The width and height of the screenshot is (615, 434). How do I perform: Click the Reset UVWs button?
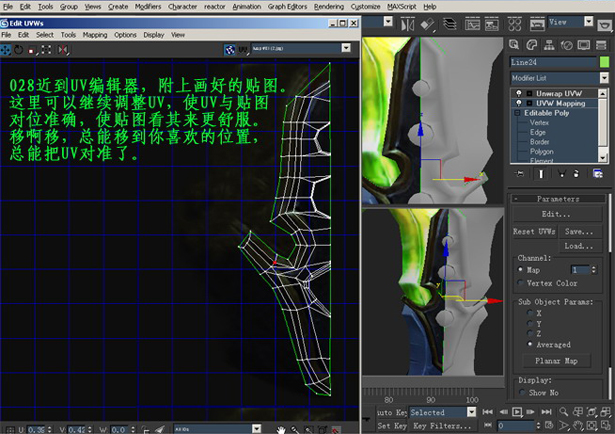[535, 231]
